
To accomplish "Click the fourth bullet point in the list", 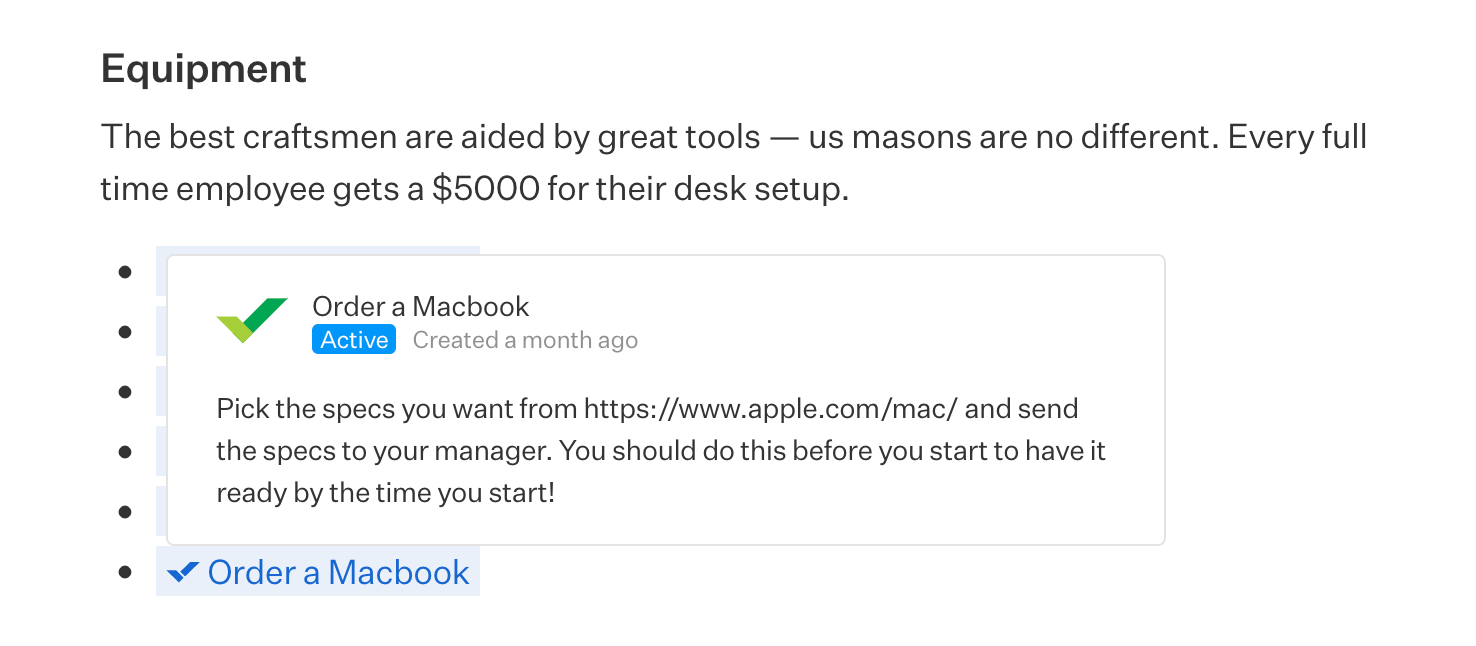I will tap(125, 452).
